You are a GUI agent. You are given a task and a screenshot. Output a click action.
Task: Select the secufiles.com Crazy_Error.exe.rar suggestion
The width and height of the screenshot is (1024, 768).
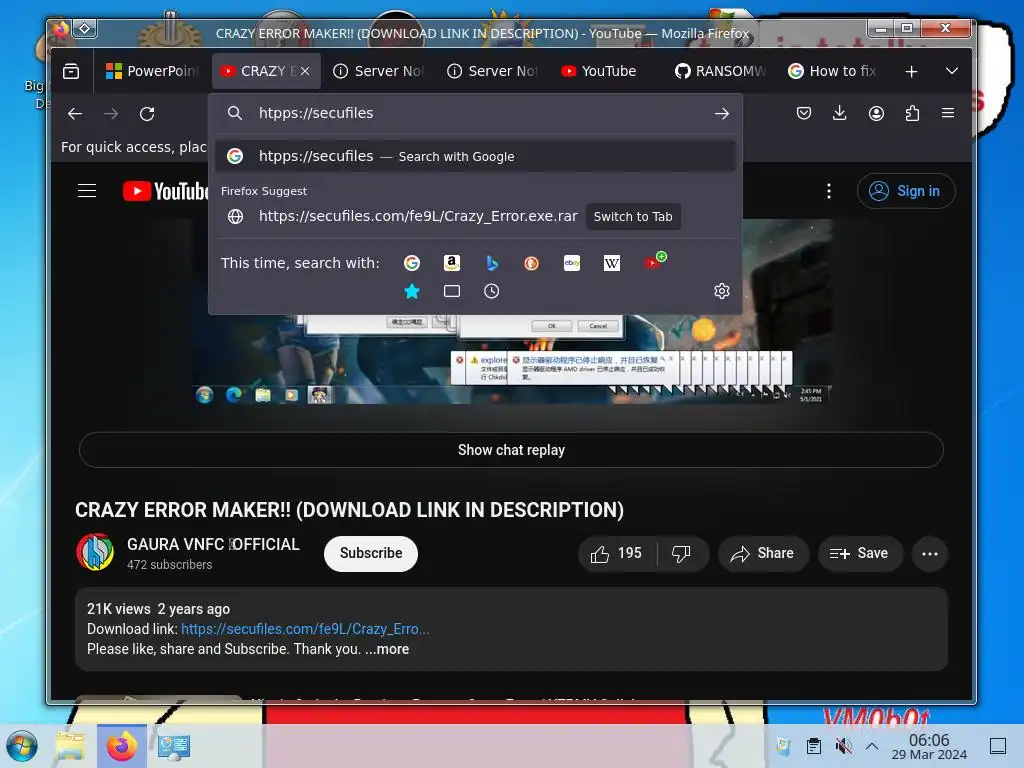tap(475, 216)
